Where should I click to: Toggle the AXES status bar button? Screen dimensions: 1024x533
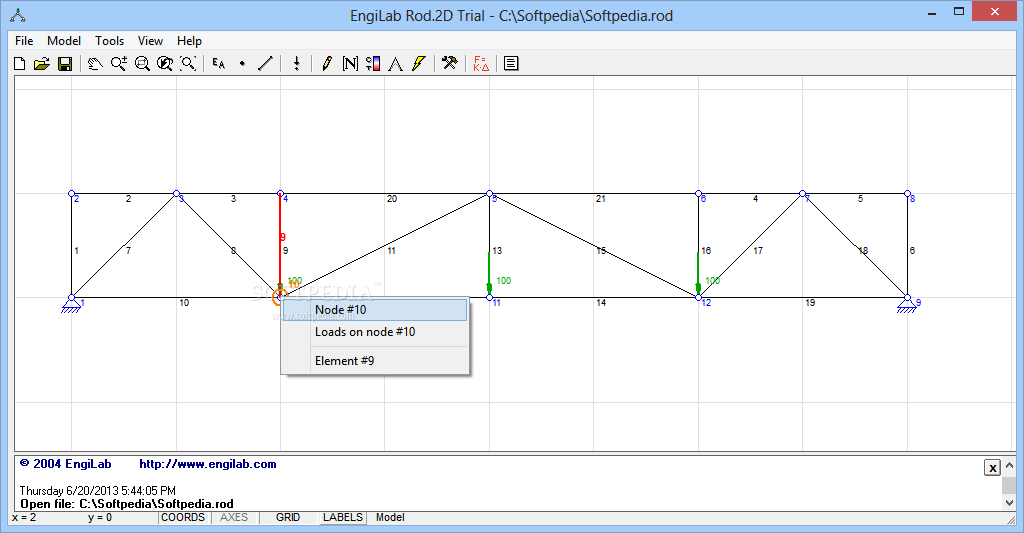[234, 517]
